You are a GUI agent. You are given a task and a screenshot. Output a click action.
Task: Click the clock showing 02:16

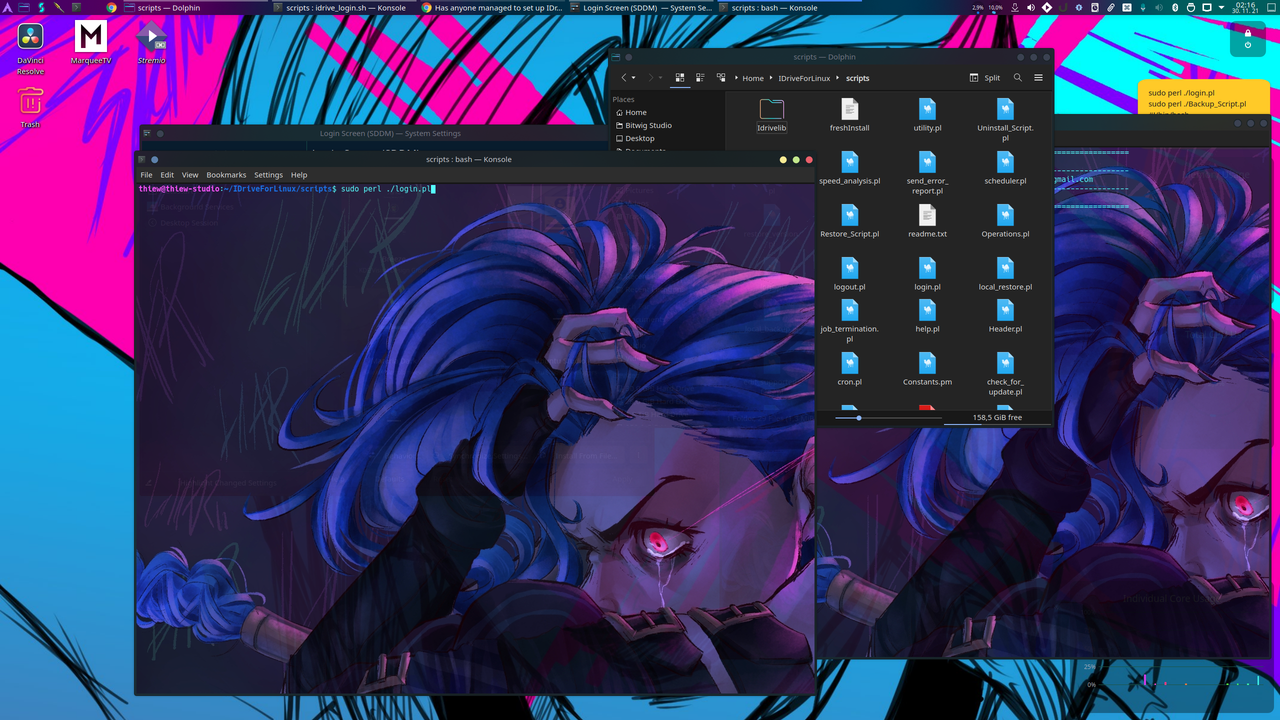pyautogui.click(x=1245, y=7)
